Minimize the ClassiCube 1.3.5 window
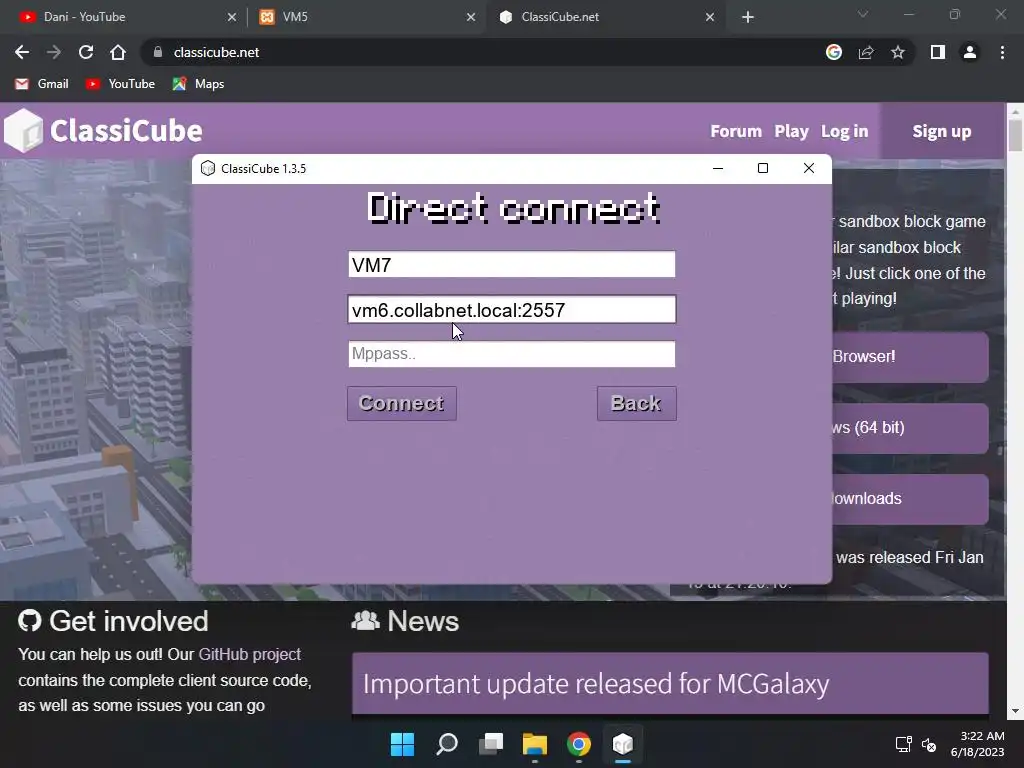This screenshot has width=1024, height=768. [x=718, y=168]
